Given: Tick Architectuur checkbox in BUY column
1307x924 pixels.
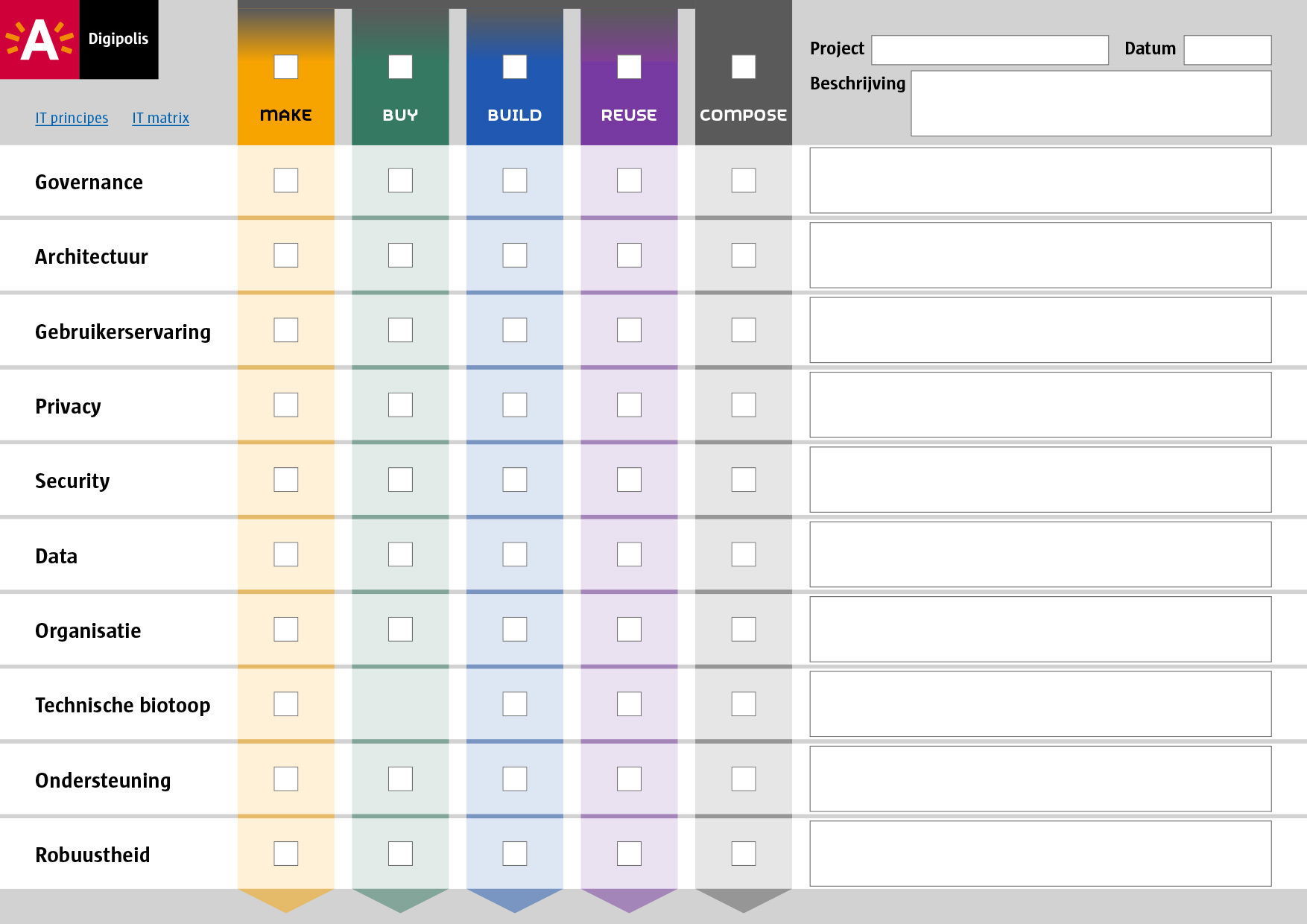Looking at the screenshot, I should tap(400, 255).
